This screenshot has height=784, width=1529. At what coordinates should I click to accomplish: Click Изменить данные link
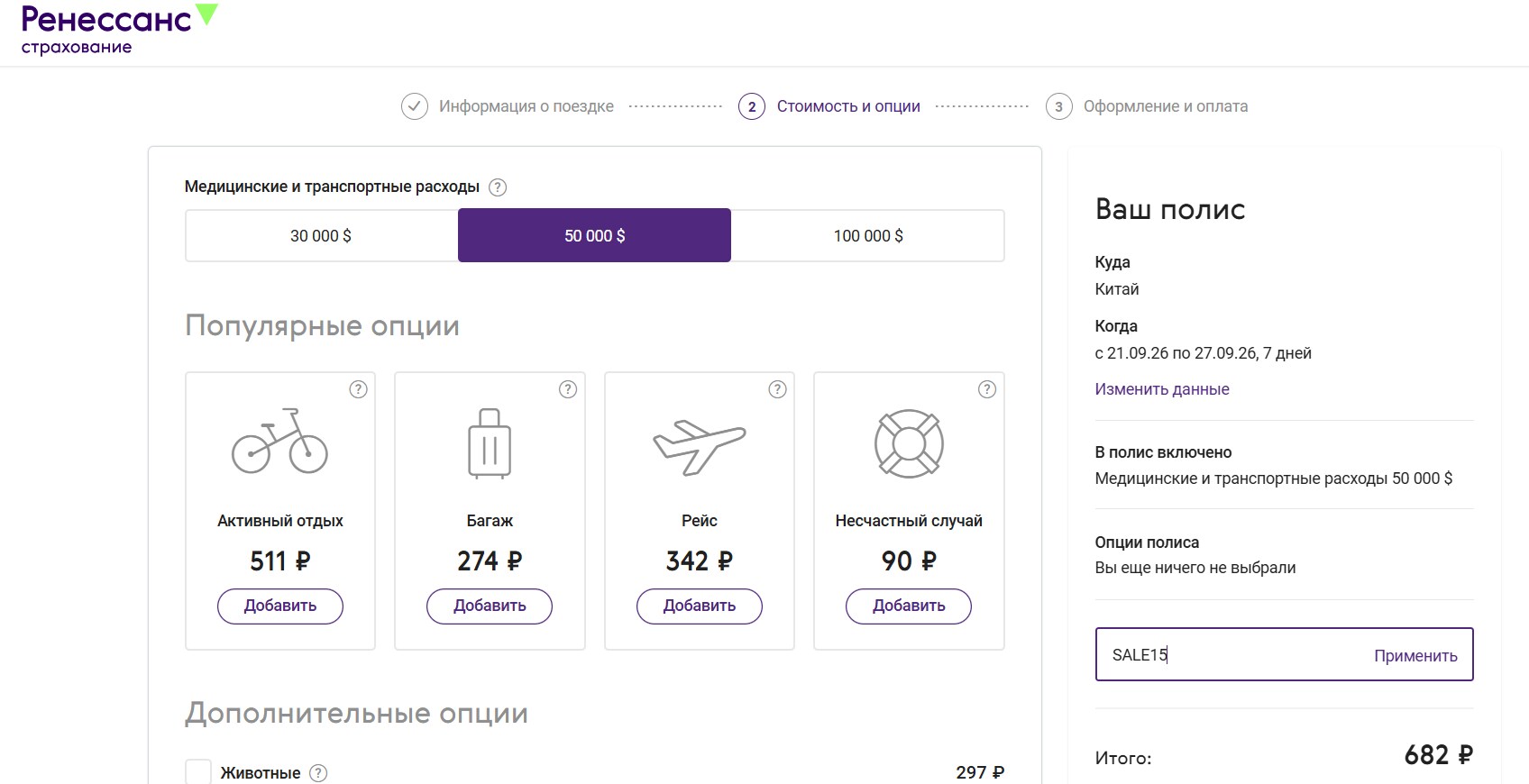pyautogui.click(x=1162, y=389)
